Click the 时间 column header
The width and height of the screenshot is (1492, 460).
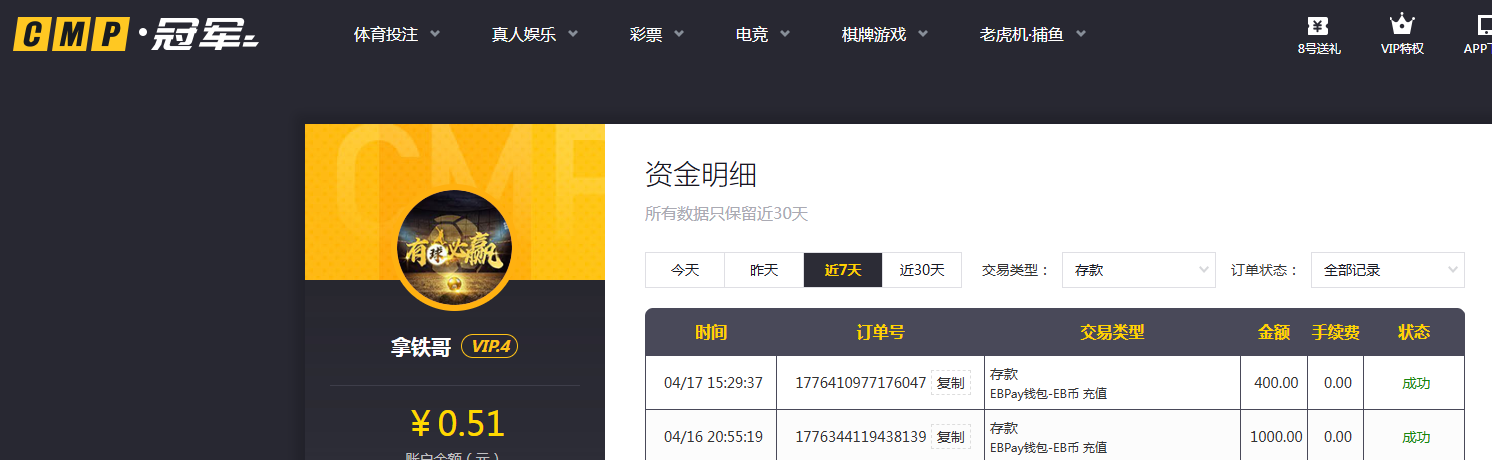(x=710, y=332)
